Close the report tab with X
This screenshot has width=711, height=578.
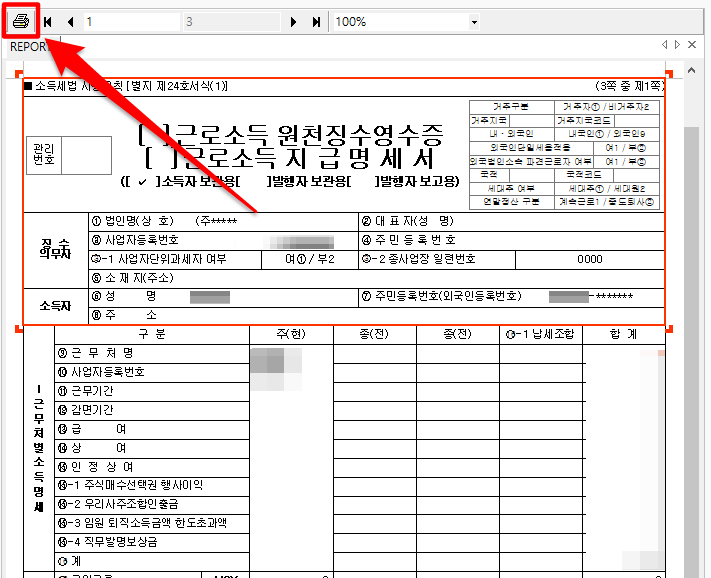692,44
